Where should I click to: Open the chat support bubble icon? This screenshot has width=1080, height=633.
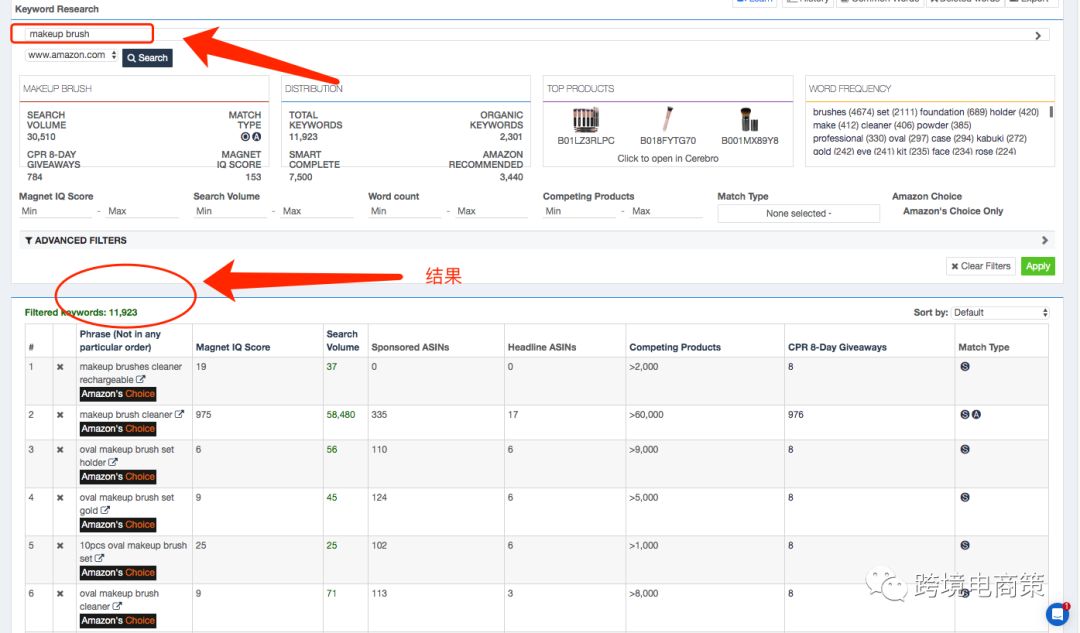click(x=1057, y=614)
